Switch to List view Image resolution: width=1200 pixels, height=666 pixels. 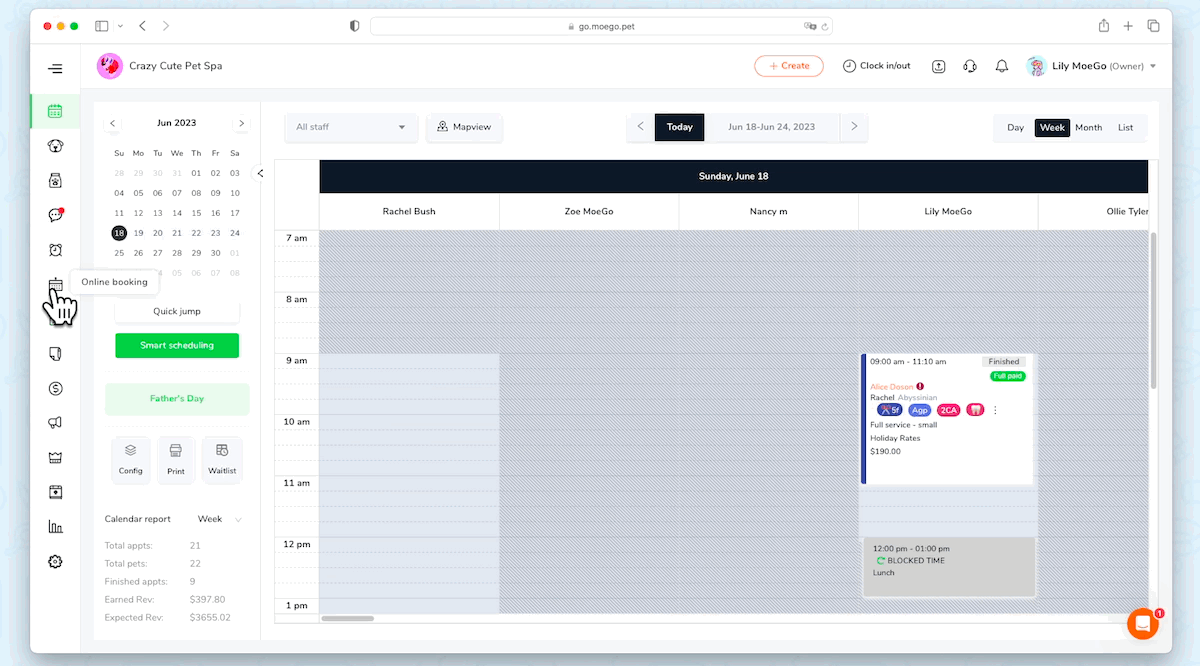tap(1126, 127)
